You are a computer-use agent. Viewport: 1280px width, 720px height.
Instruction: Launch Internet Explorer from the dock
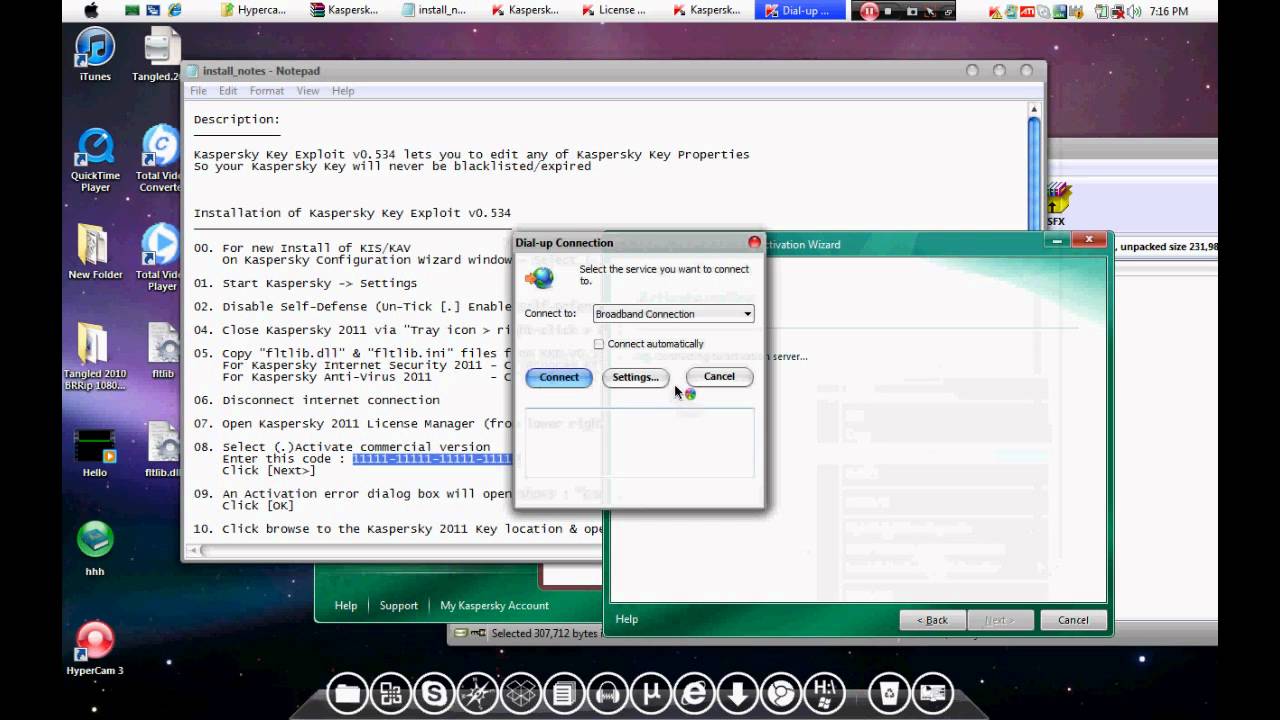[x=693, y=693]
